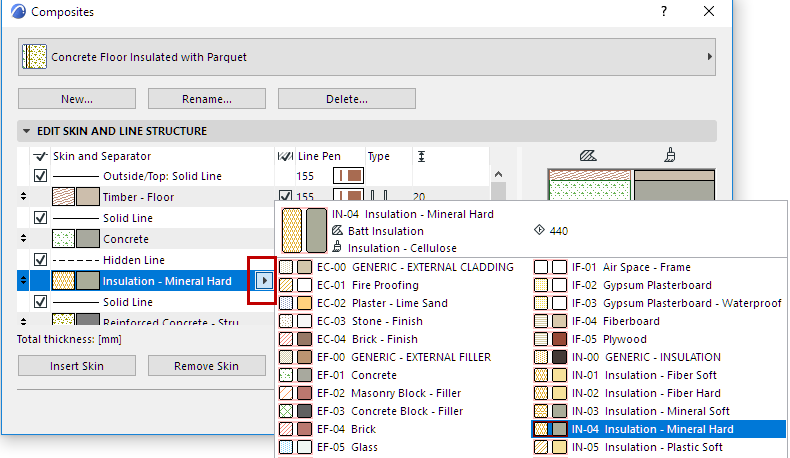
Task: Click the Batt Insulation cut fill icon in popup header
Action: pos(337,231)
